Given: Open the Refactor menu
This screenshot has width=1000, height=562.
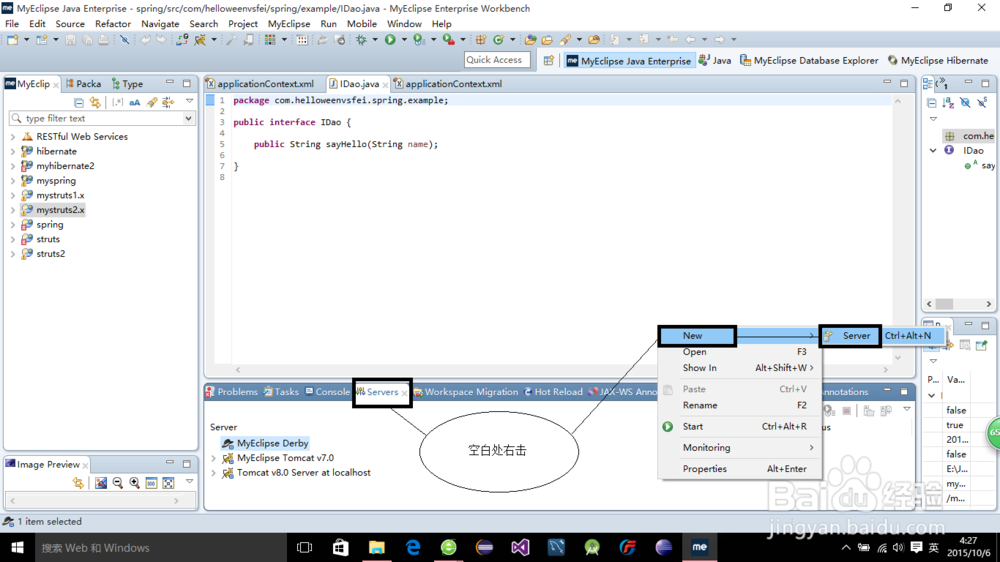Looking at the screenshot, I should (113, 24).
